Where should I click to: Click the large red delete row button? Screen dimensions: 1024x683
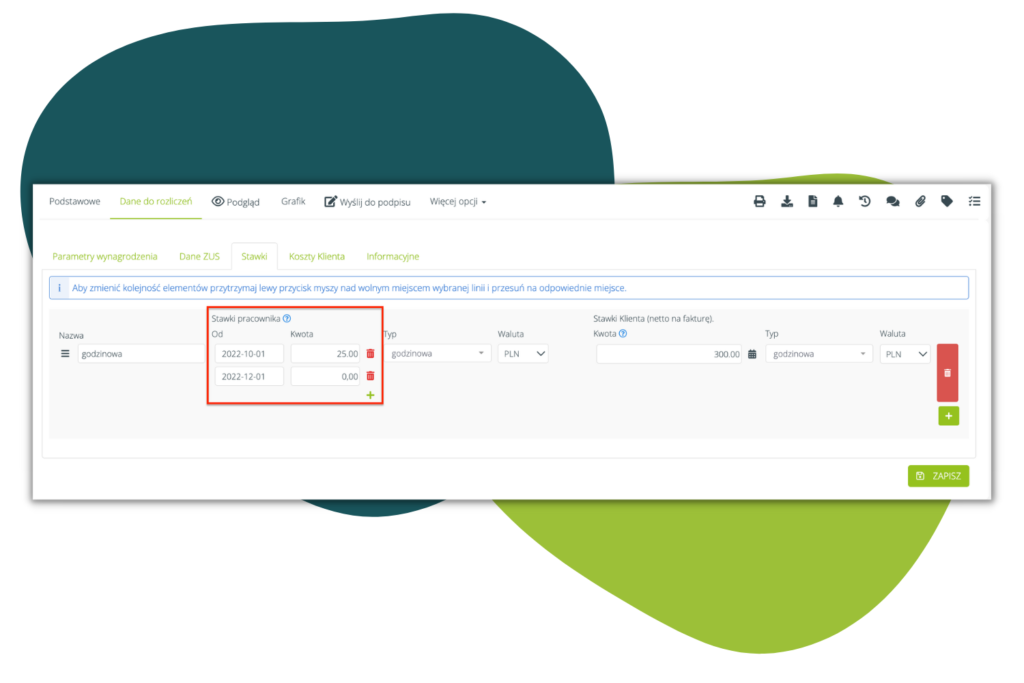point(947,372)
